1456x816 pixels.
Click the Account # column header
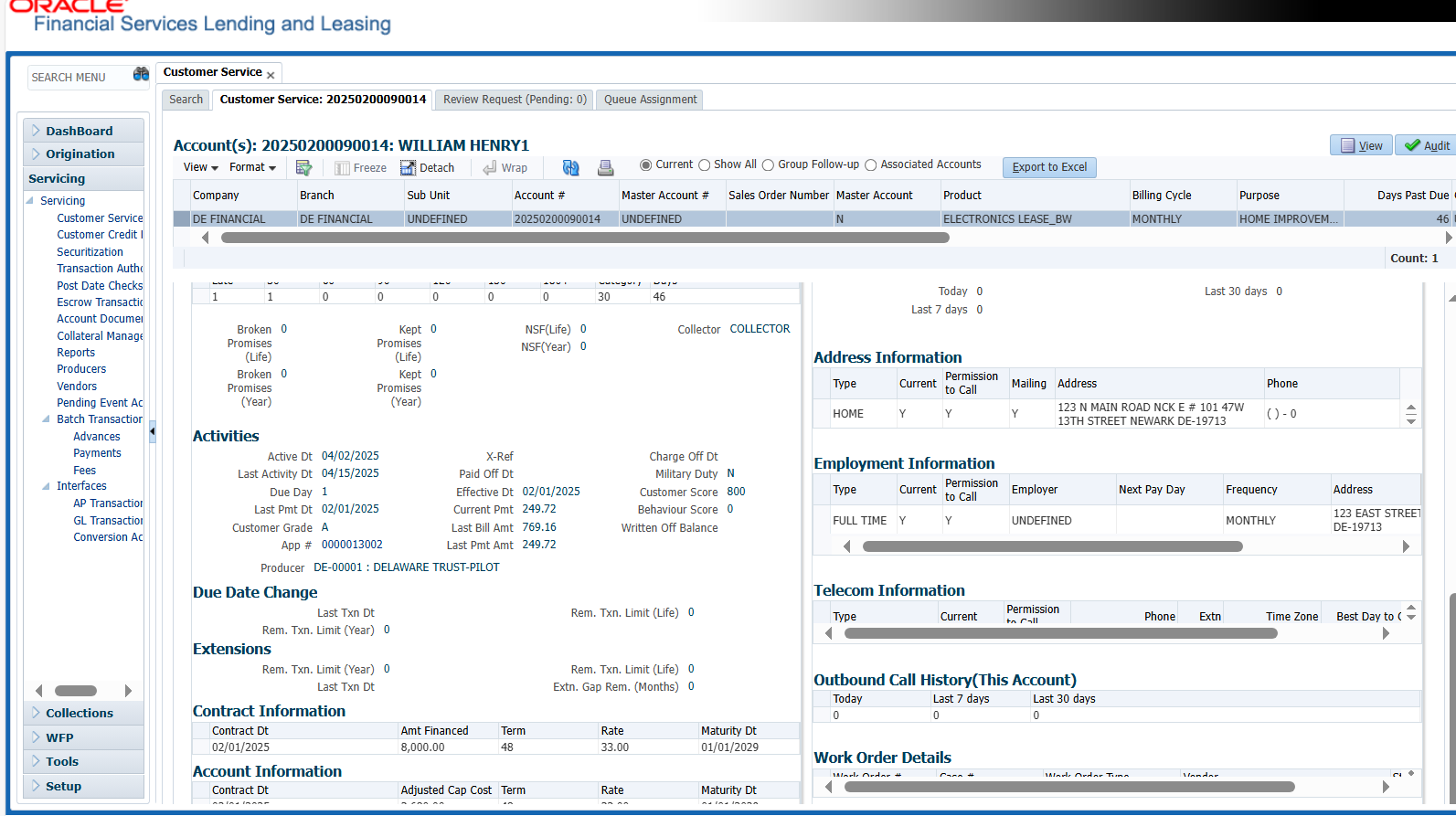[565, 196]
